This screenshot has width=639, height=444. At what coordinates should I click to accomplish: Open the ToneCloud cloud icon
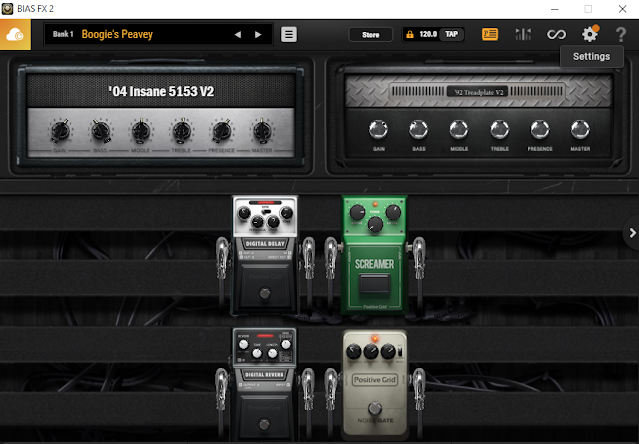[x=15, y=35]
